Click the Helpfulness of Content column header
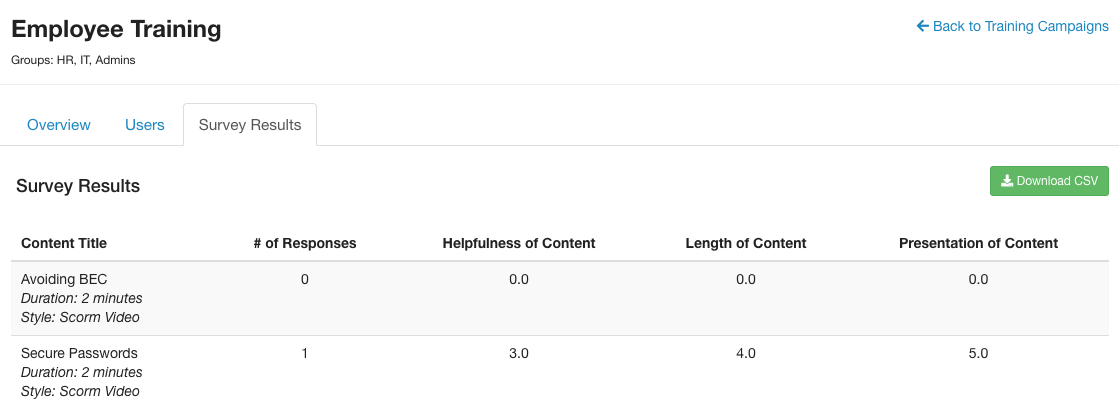 (x=519, y=243)
